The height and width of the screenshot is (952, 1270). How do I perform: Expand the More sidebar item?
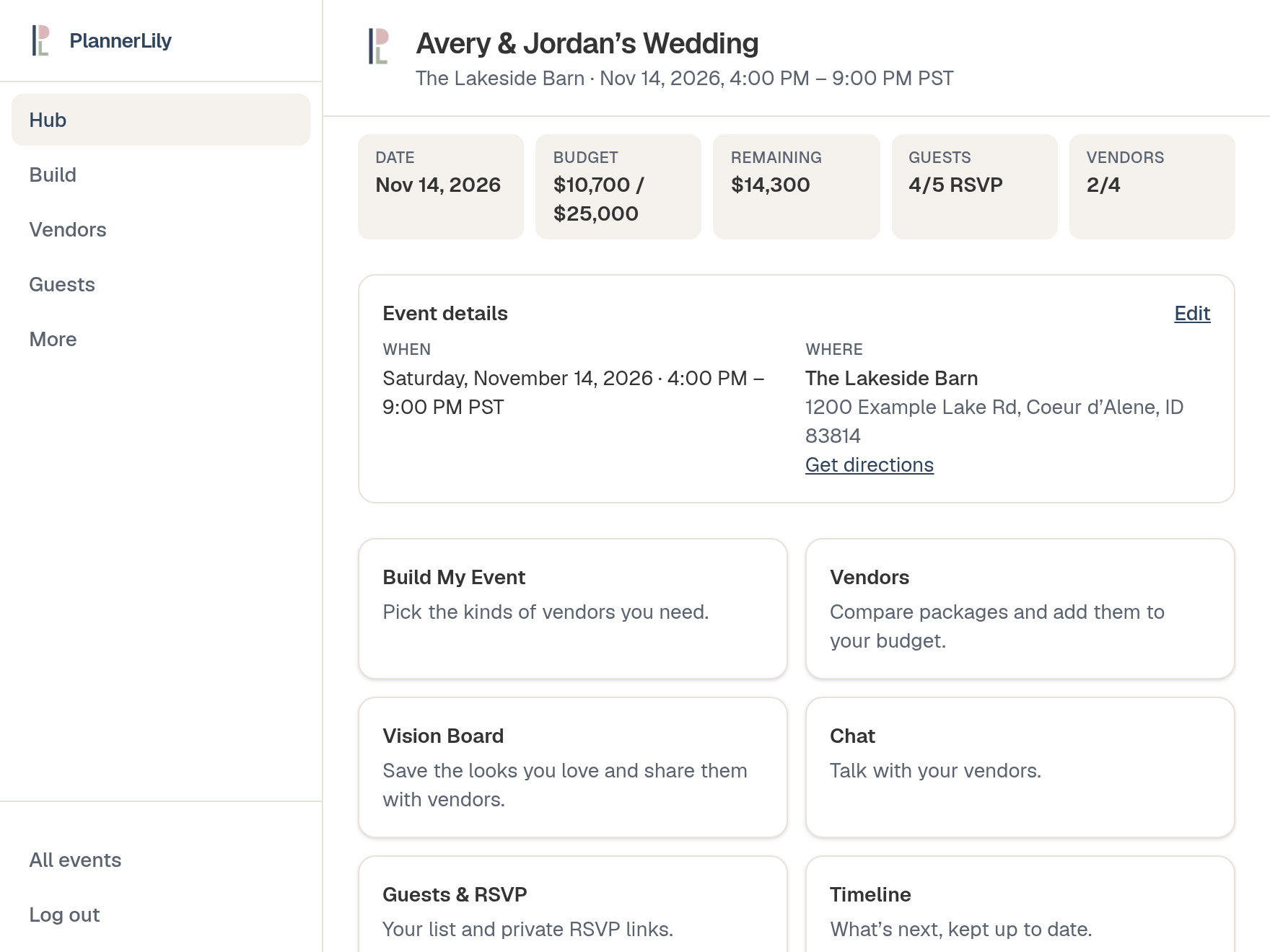[161, 339]
